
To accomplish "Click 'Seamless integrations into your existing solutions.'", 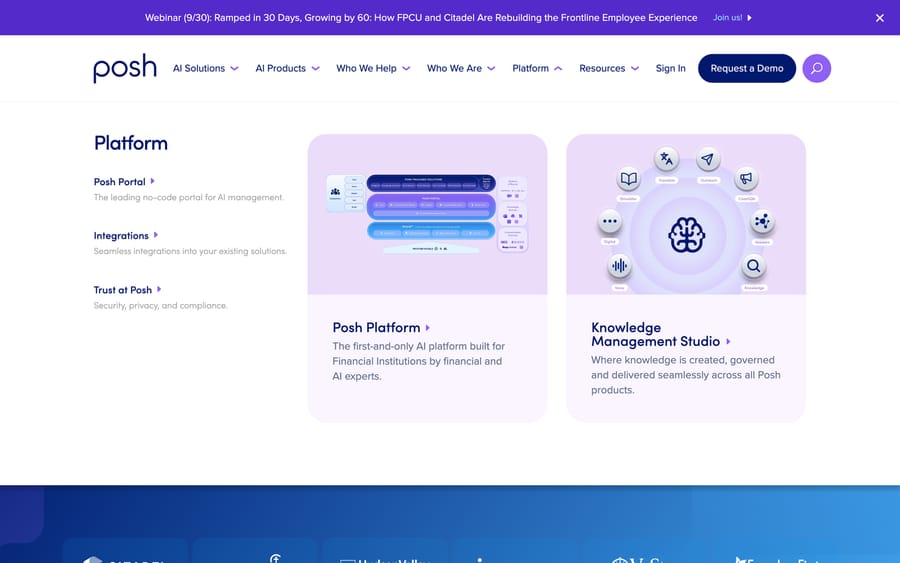I will [x=190, y=251].
